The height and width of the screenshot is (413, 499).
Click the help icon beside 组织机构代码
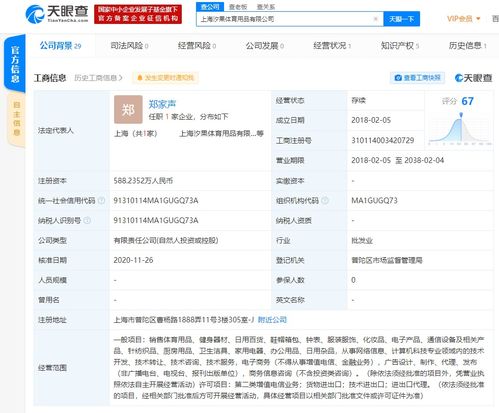point(325,200)
